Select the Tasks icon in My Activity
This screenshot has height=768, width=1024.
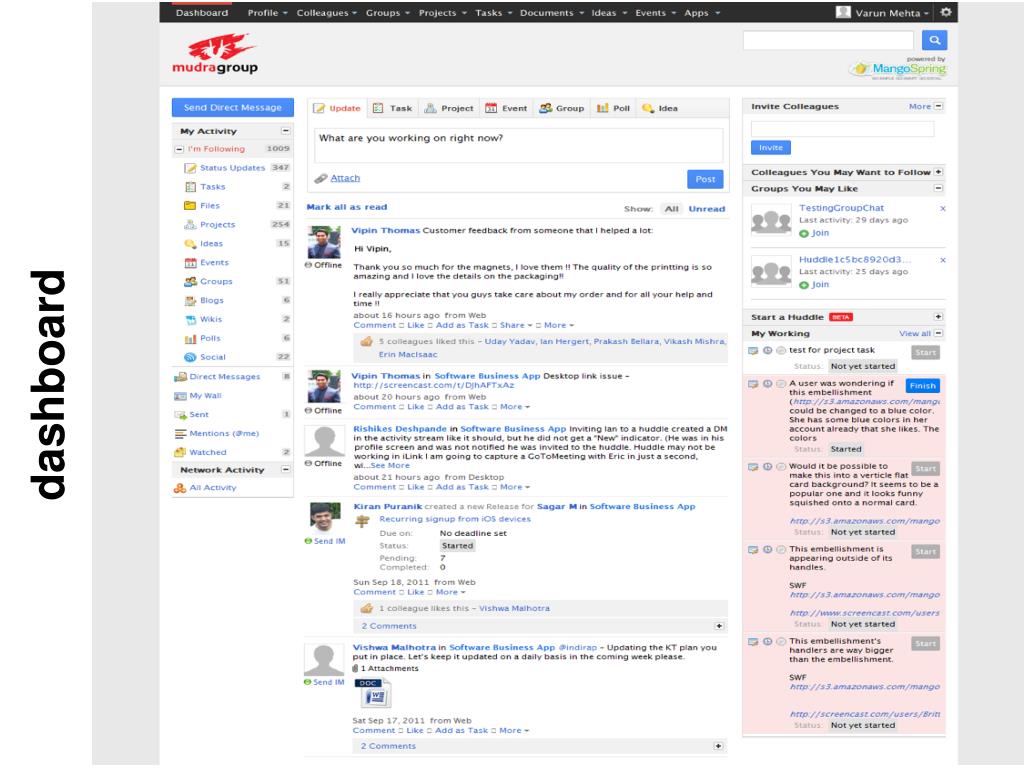[x=190, y=187]
